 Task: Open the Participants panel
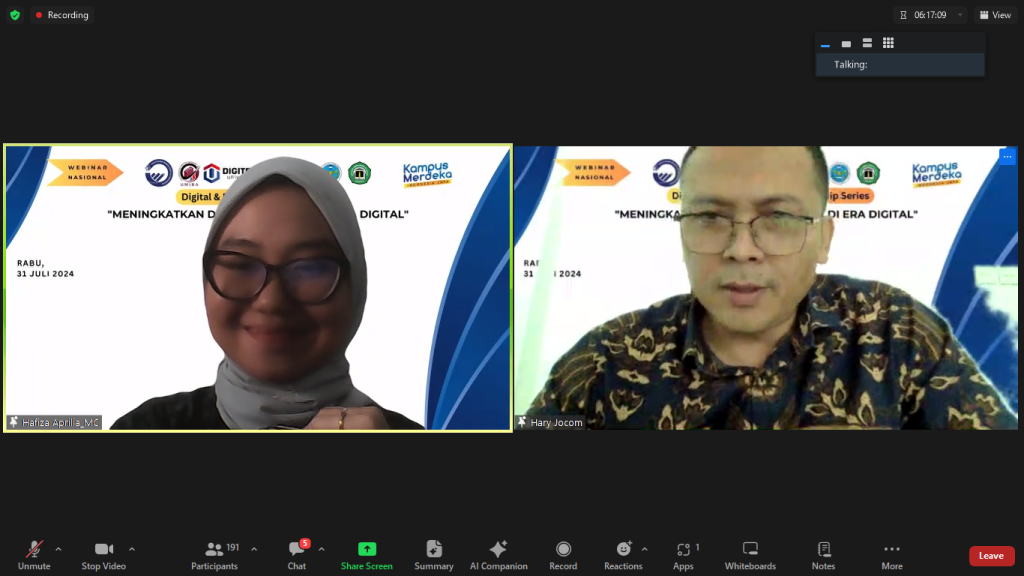215,555
